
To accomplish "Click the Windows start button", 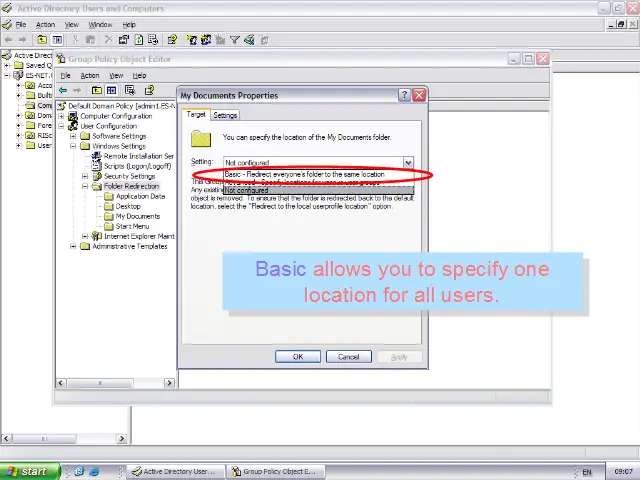I will [29, 471].
